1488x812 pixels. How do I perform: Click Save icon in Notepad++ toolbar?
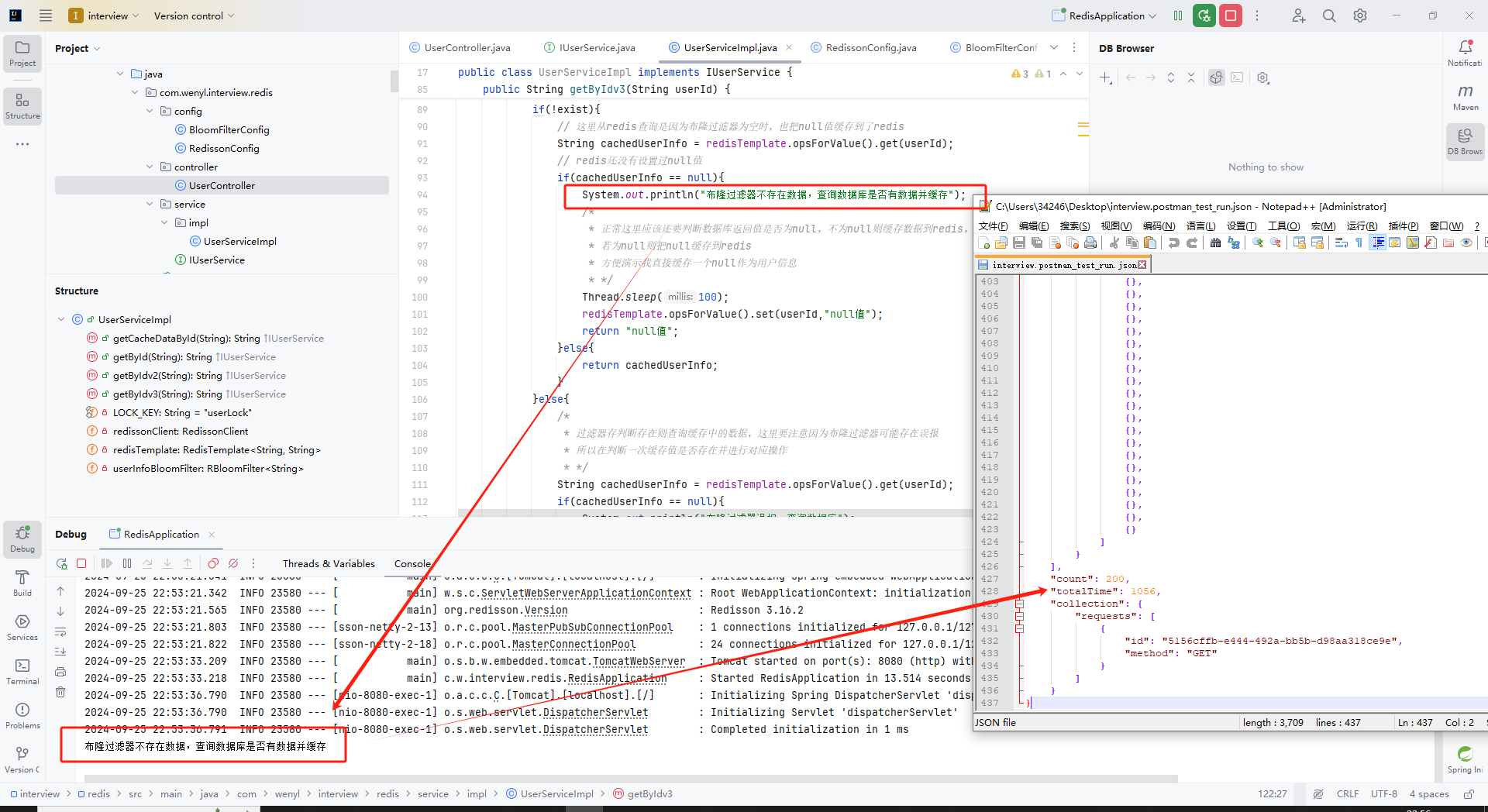tap(1019, 243)
